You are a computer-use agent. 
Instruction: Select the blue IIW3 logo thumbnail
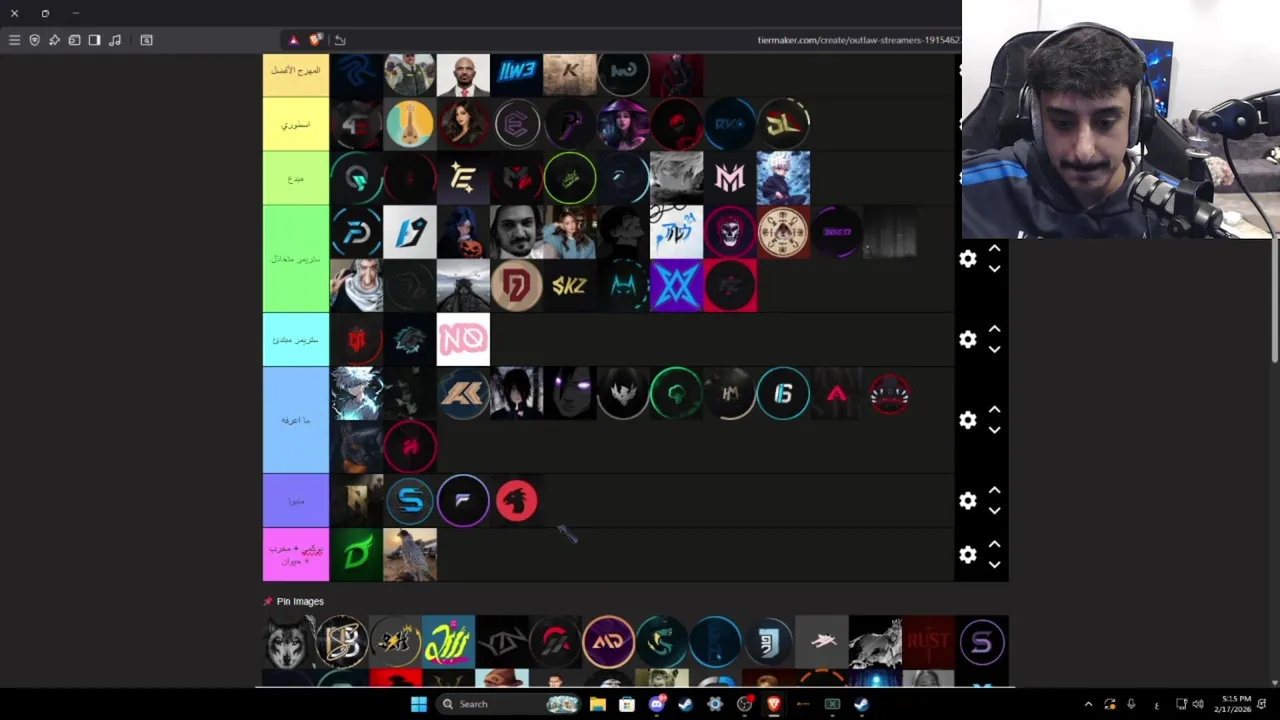click(x=516, y=75)
